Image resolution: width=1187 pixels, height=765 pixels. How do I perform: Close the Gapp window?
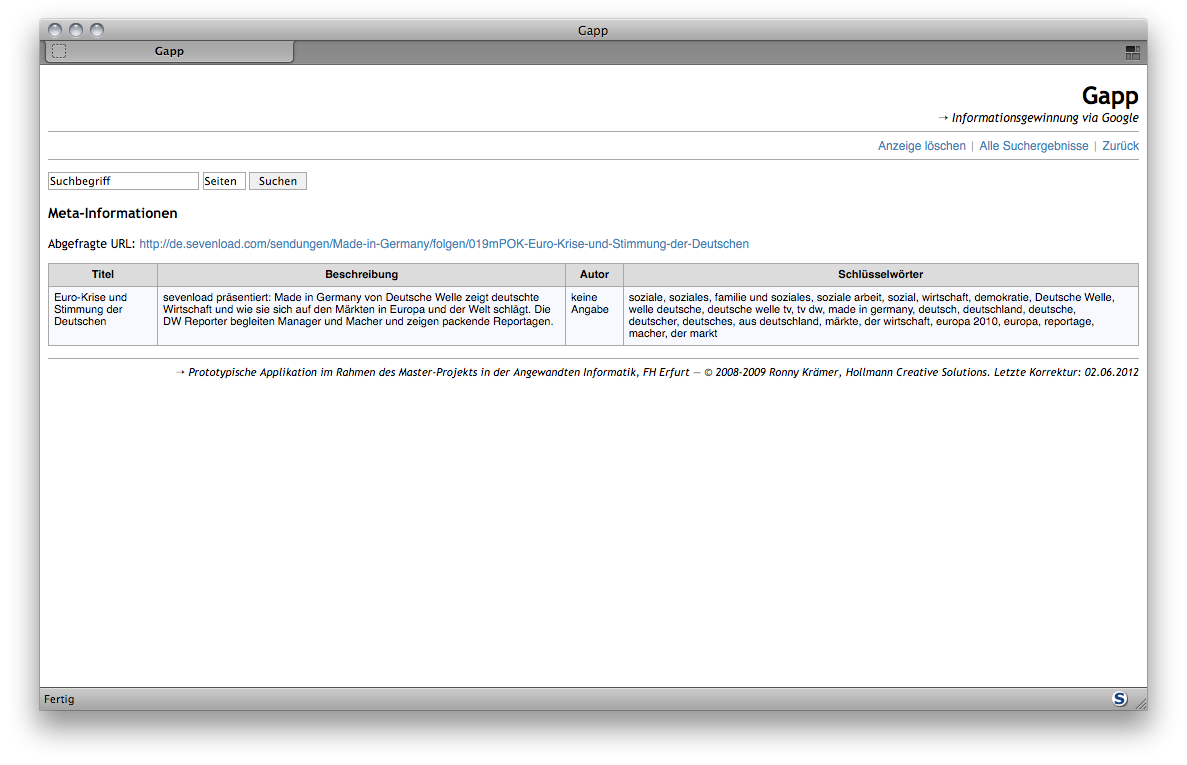tap(55, 30)
